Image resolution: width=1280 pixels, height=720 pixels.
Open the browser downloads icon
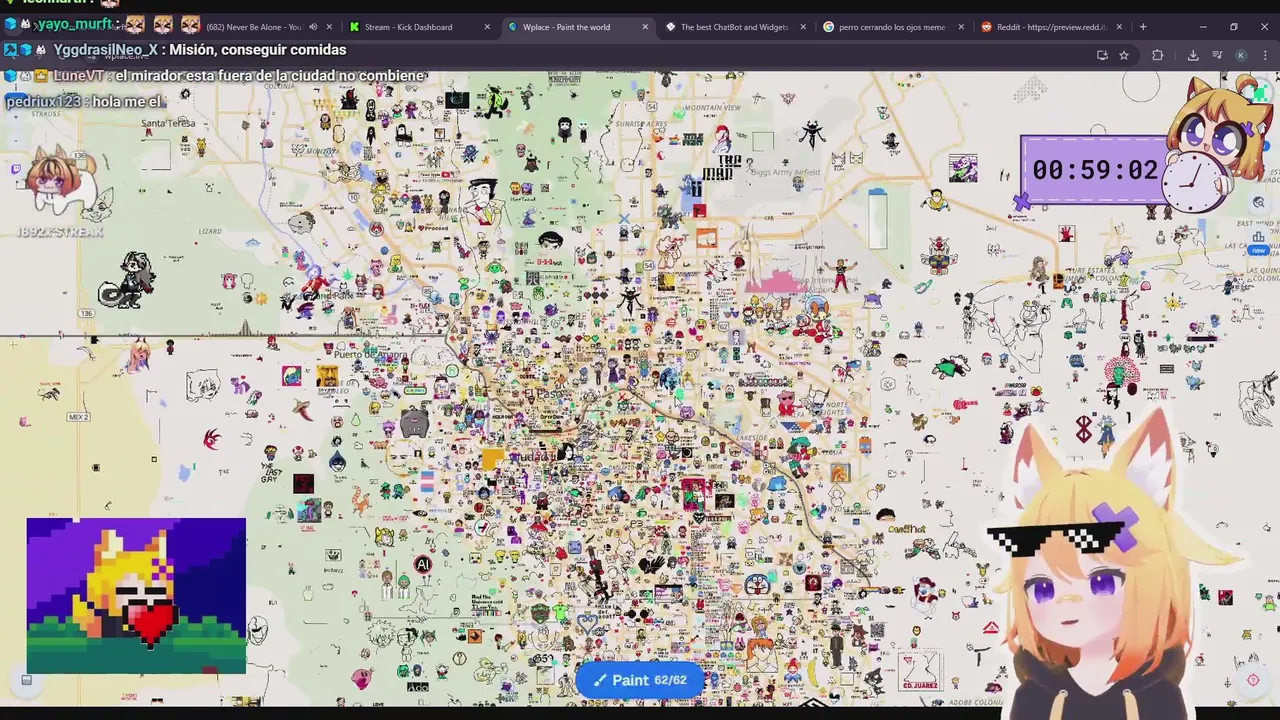[x=1193, y=55]
